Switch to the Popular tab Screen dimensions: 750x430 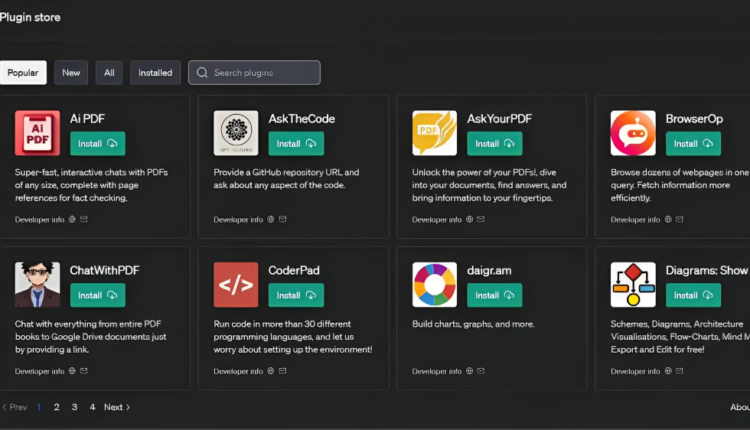[x=23, y=73]
